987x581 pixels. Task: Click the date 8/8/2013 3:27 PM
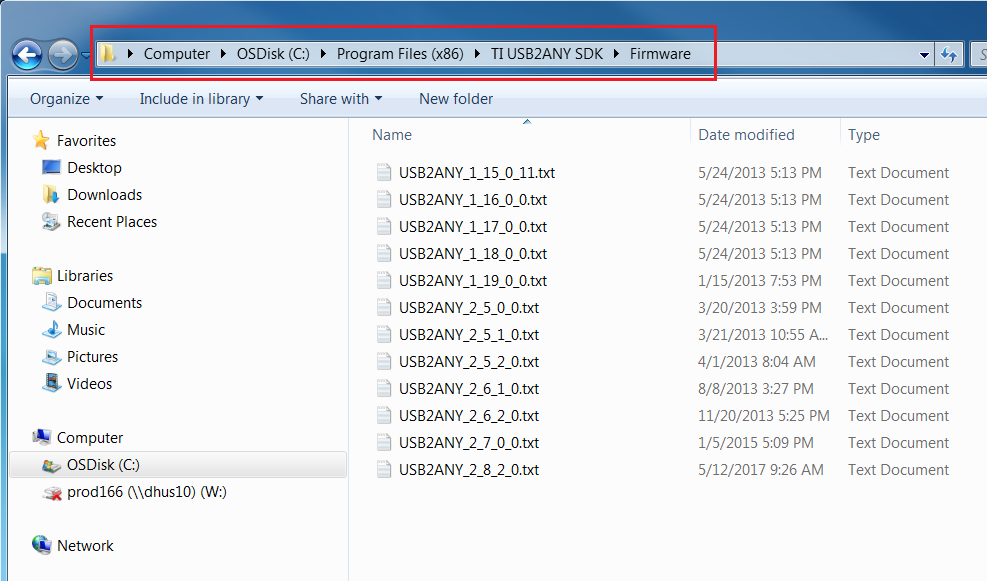point(755,389)
